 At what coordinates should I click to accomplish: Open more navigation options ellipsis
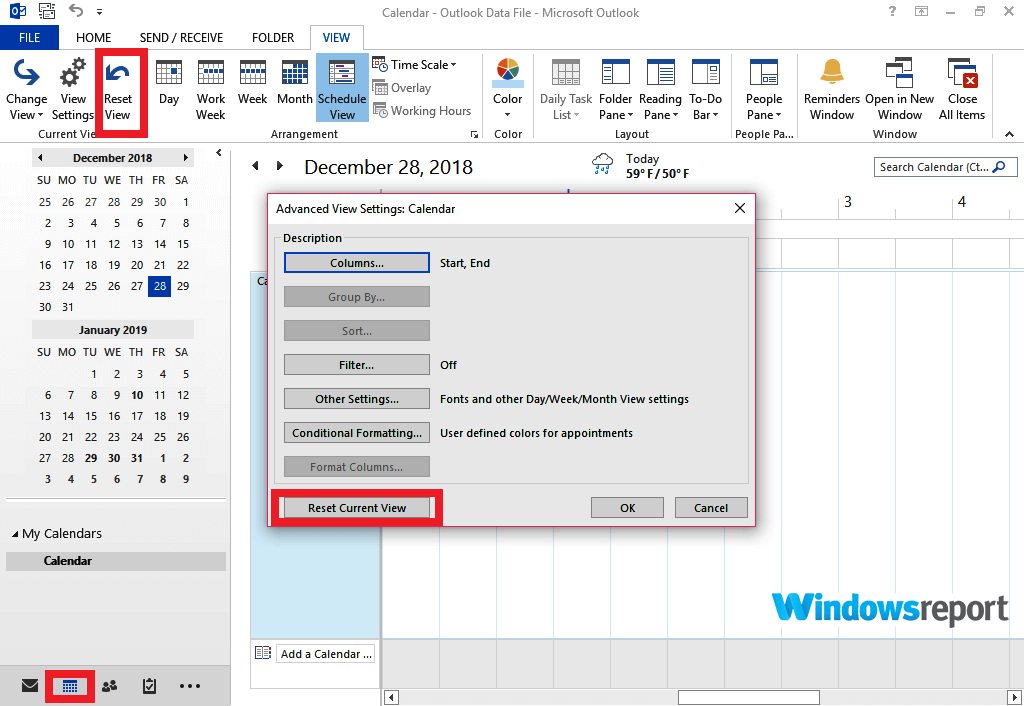coord(190,686)
